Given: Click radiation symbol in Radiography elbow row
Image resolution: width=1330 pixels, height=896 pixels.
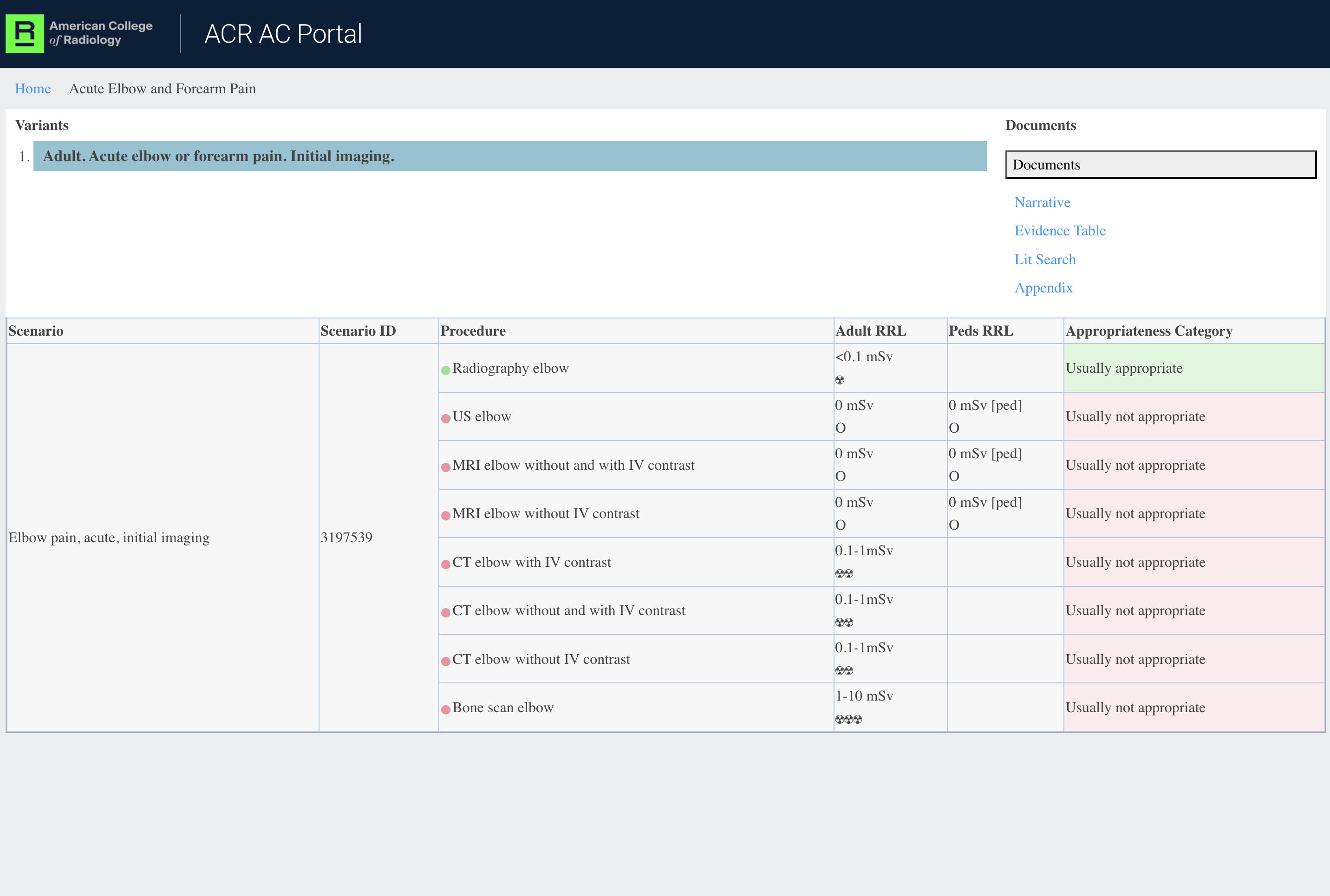Looking at the screenshot, I should [x=840, y=380].
